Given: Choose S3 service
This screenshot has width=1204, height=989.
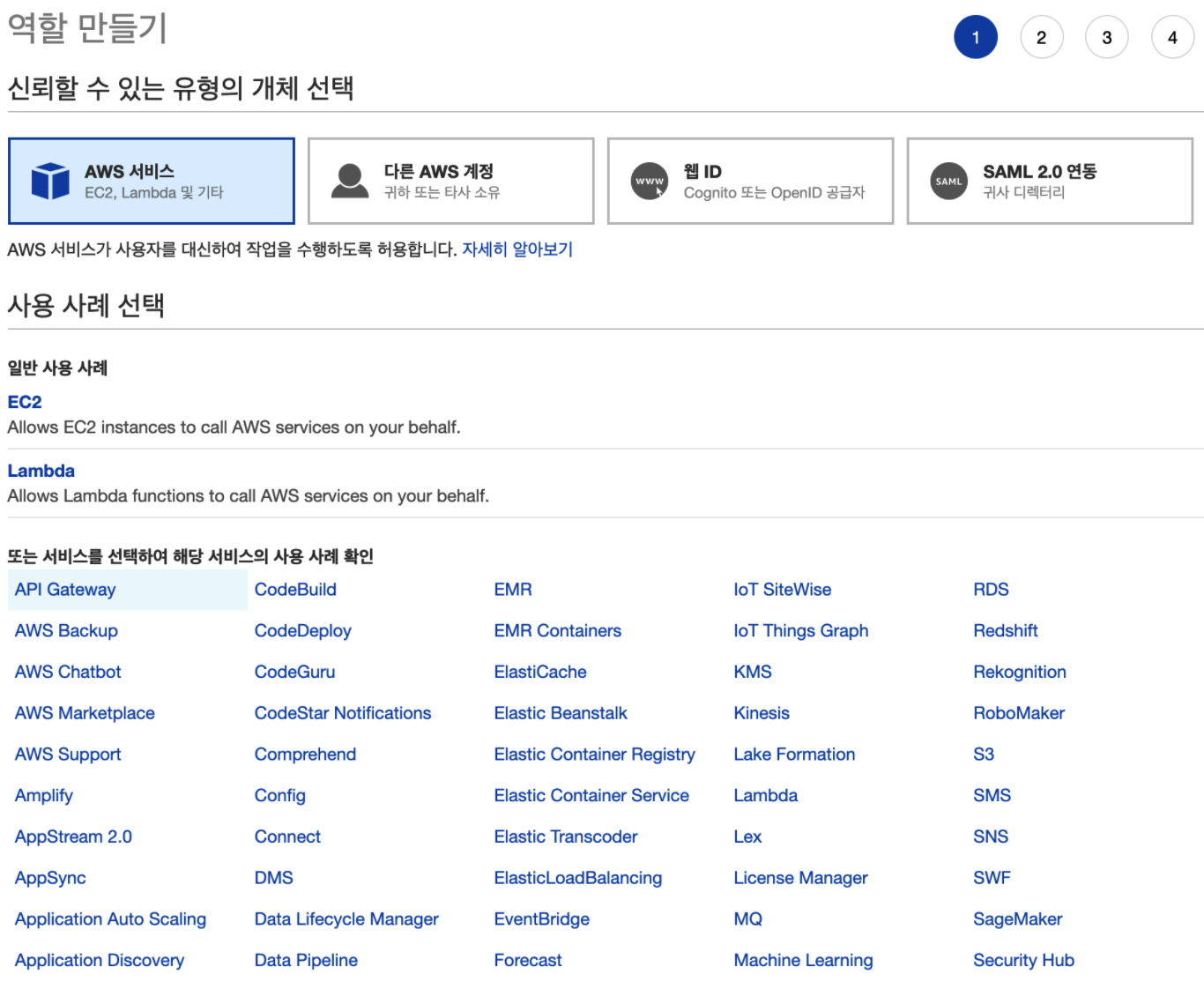Looking at the screenshot, I should click(x=984, y=755).
